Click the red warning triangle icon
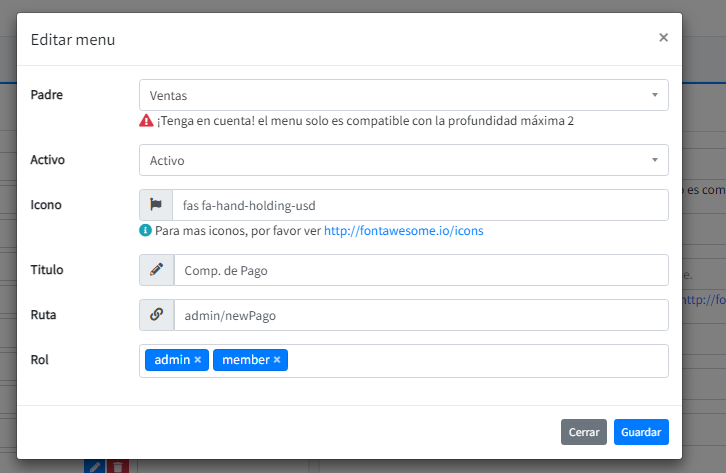This screenshot has height=473, width=726. tap(146, 121)
